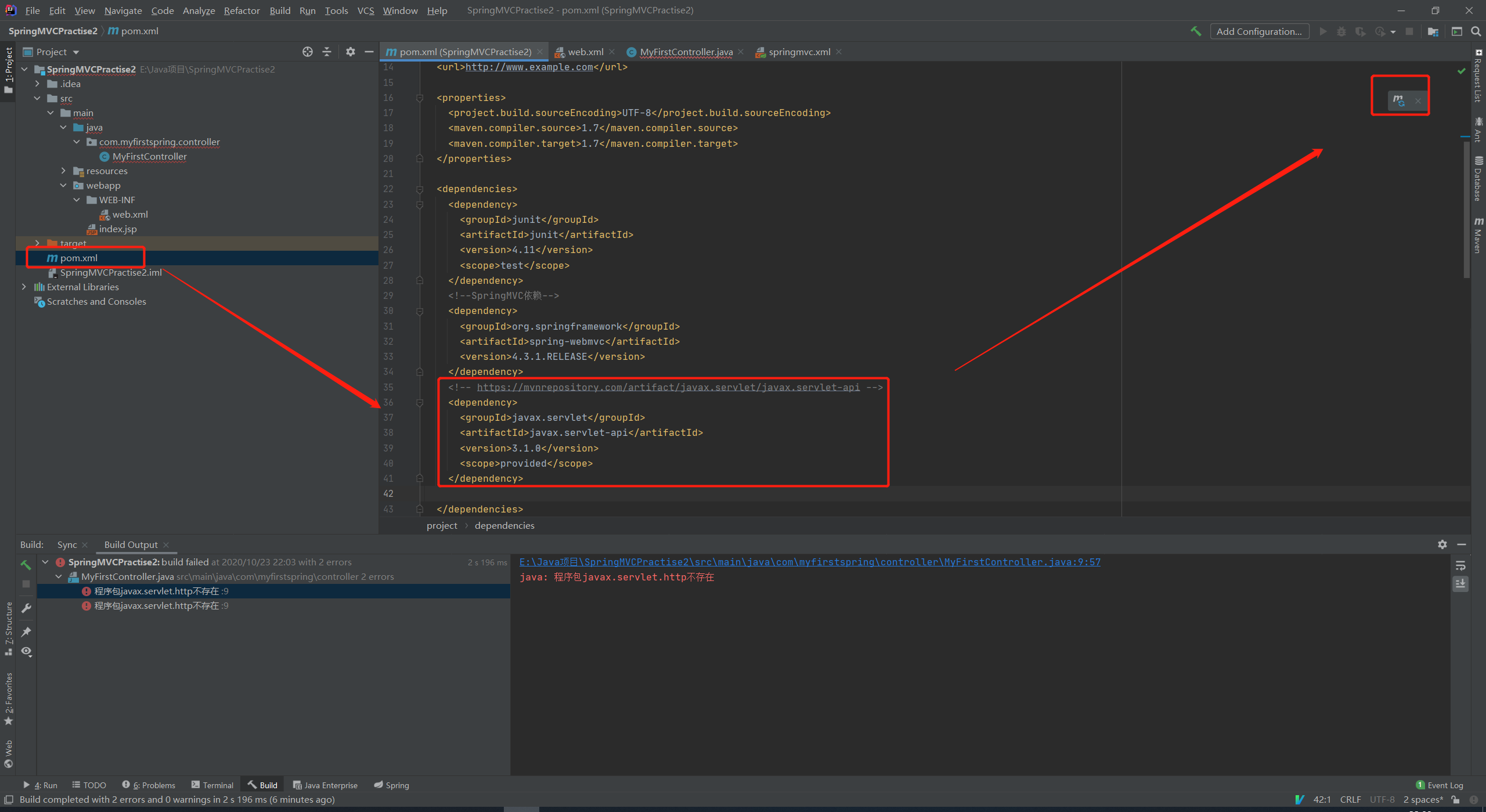Click the locate current file target icon

coord(308,52)
